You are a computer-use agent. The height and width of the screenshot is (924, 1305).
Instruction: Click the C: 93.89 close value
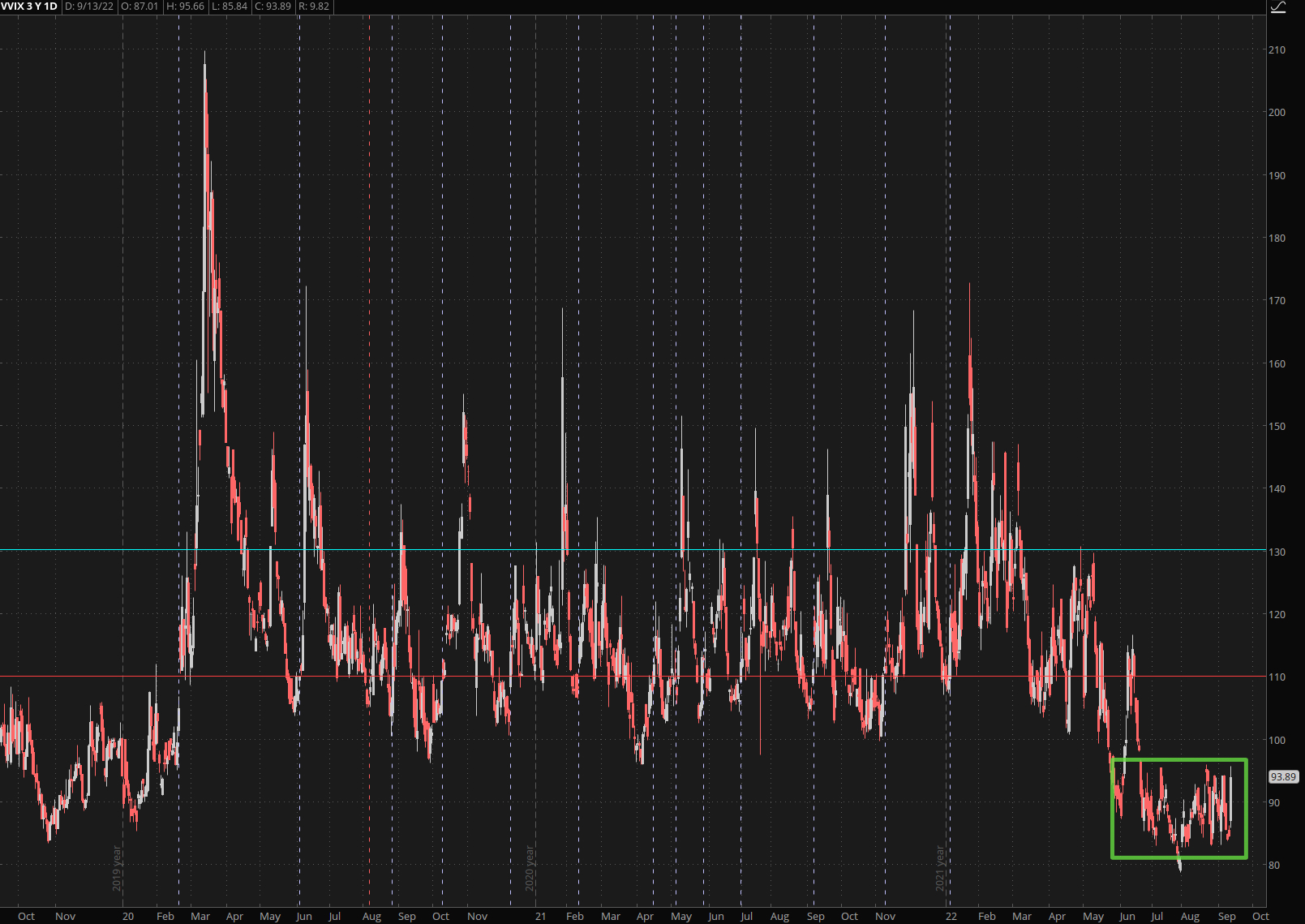(x=273, y=6)
